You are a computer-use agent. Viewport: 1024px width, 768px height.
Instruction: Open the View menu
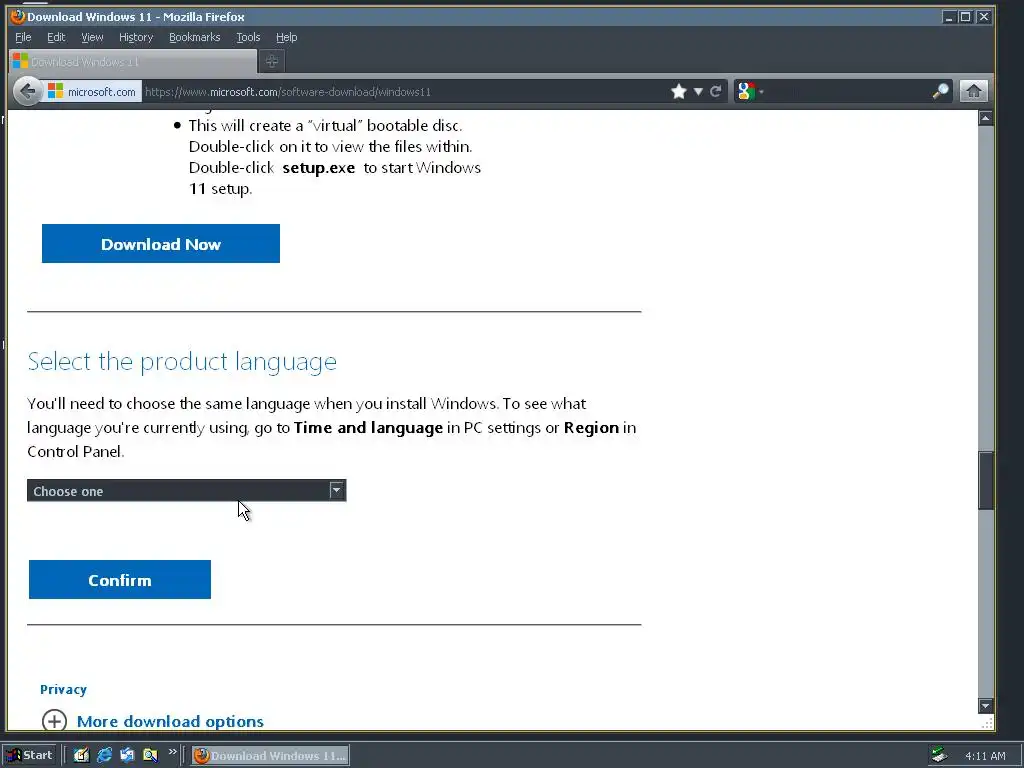[92, 37]
